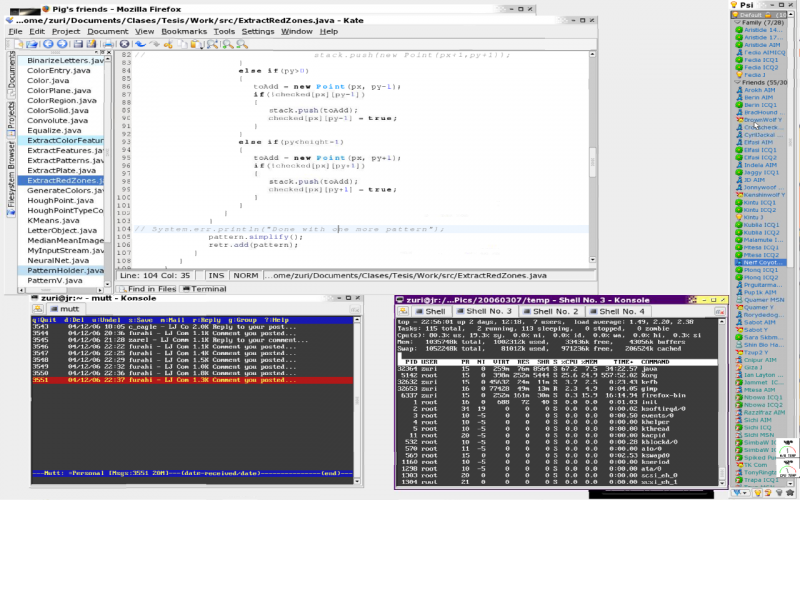Click the Cut scissors icon in Kate toolbar
This screenshot has height=600, width=800.
tap(168, 44)
